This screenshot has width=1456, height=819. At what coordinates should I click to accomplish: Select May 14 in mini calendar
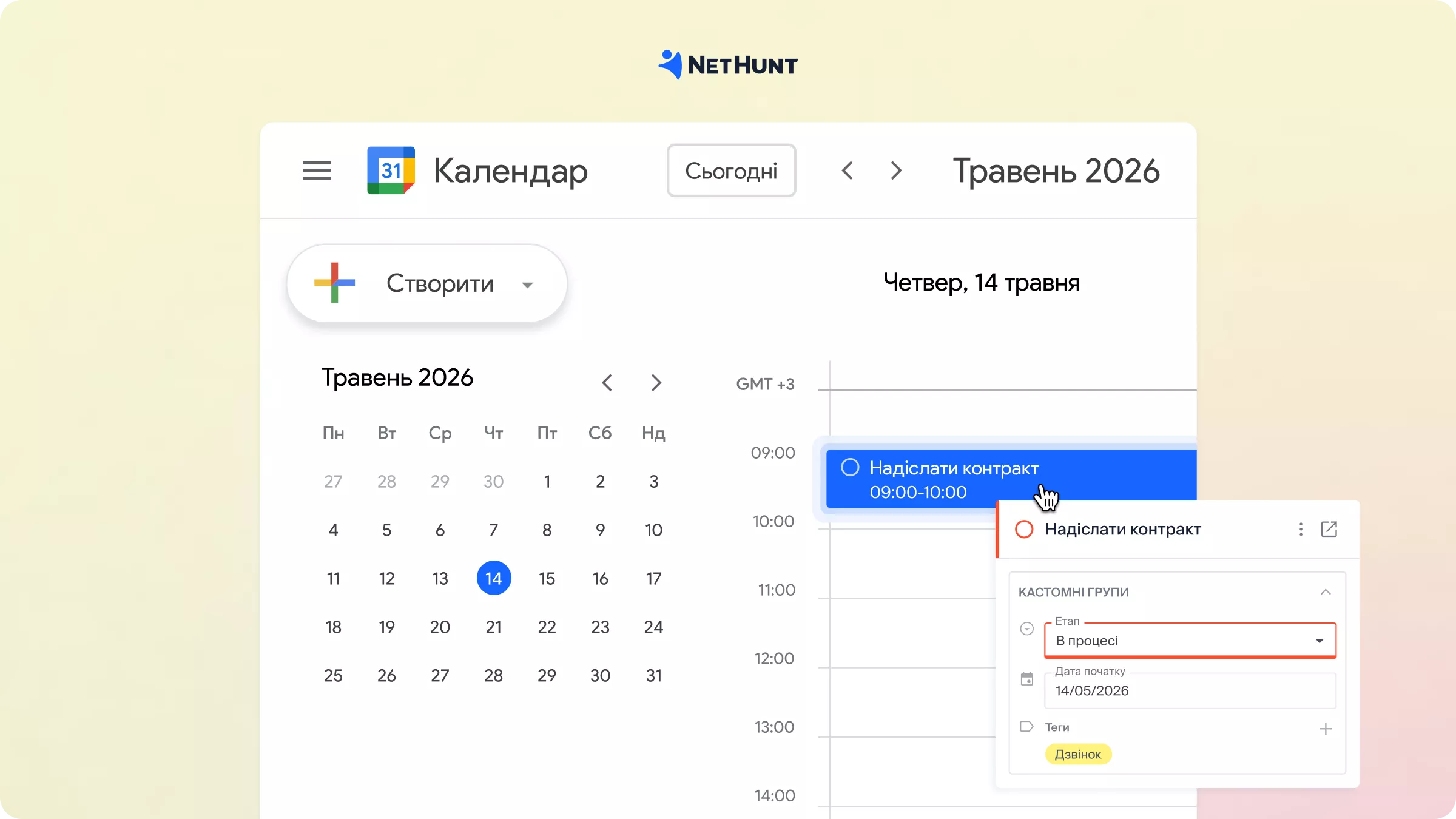pos(494,578)
